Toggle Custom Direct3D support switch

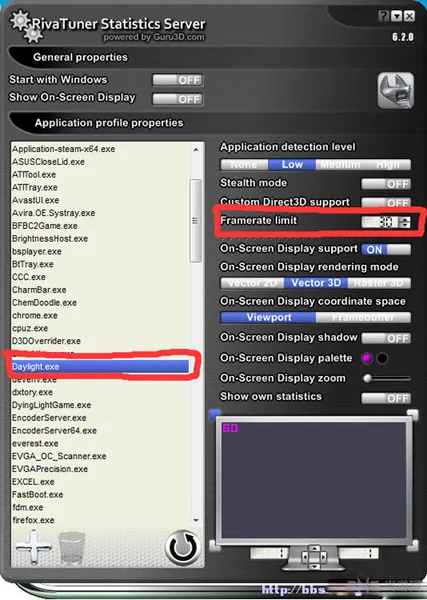386,202
